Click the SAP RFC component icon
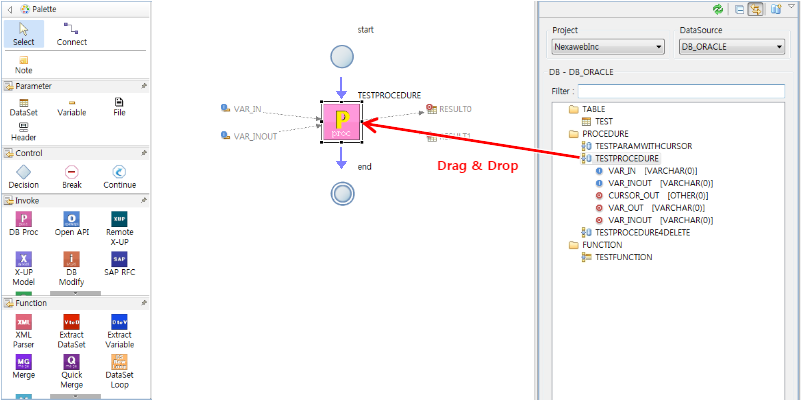The image size is (802, 401). pyautogui.click(x=119, y=264)
